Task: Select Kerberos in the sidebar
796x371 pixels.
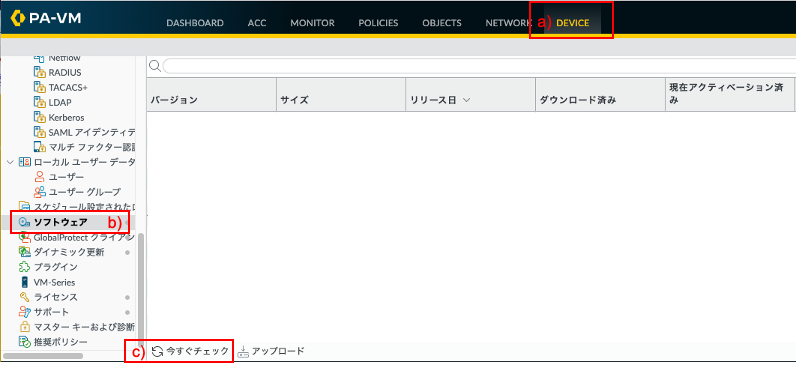Action: (x=67, y=117)
